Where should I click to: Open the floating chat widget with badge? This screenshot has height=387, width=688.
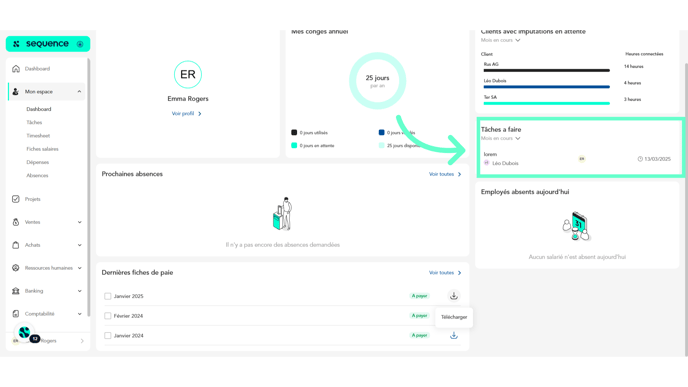click(25, 333)
